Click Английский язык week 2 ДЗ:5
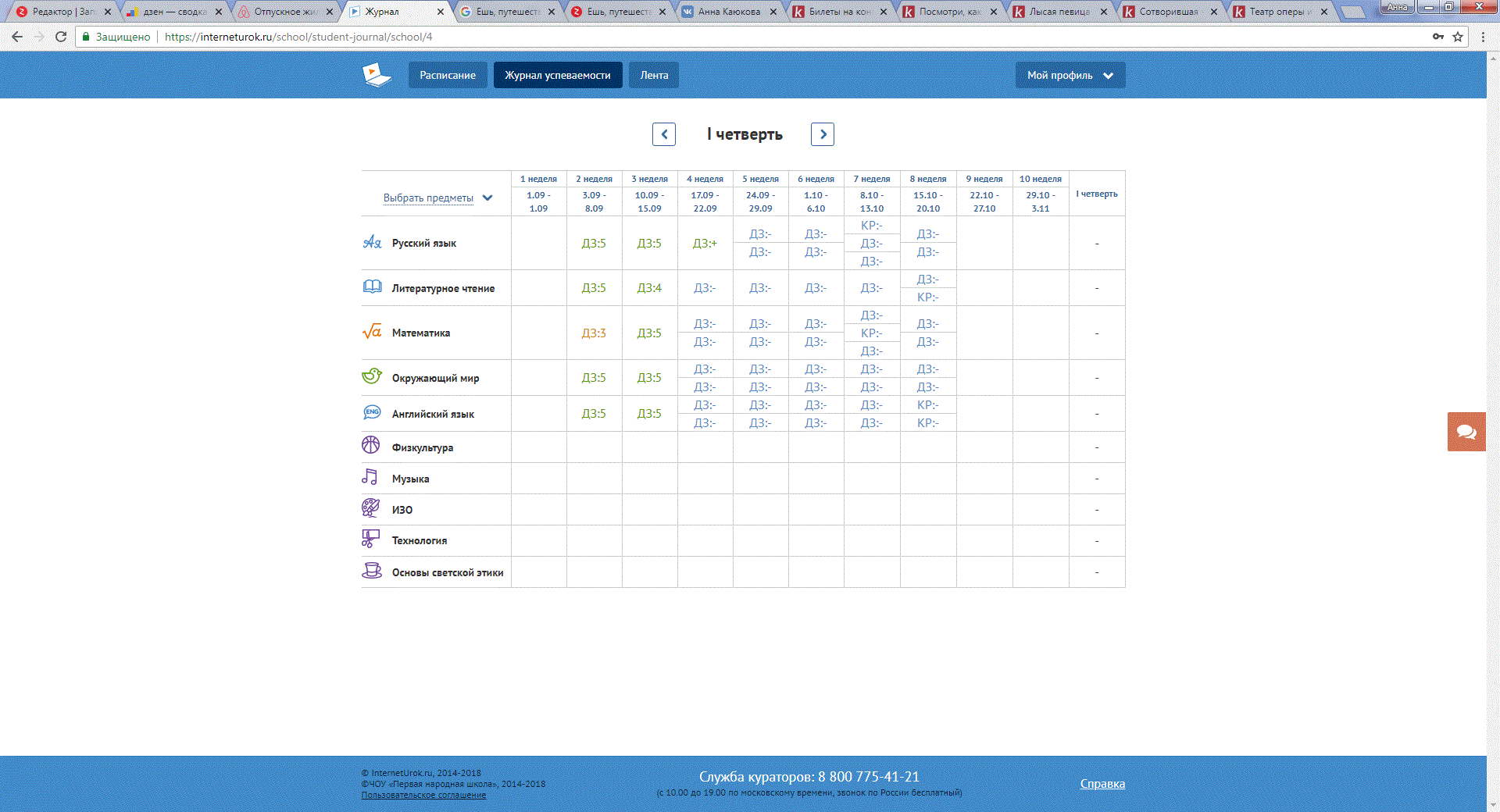1500x812 pixels. 594,414
